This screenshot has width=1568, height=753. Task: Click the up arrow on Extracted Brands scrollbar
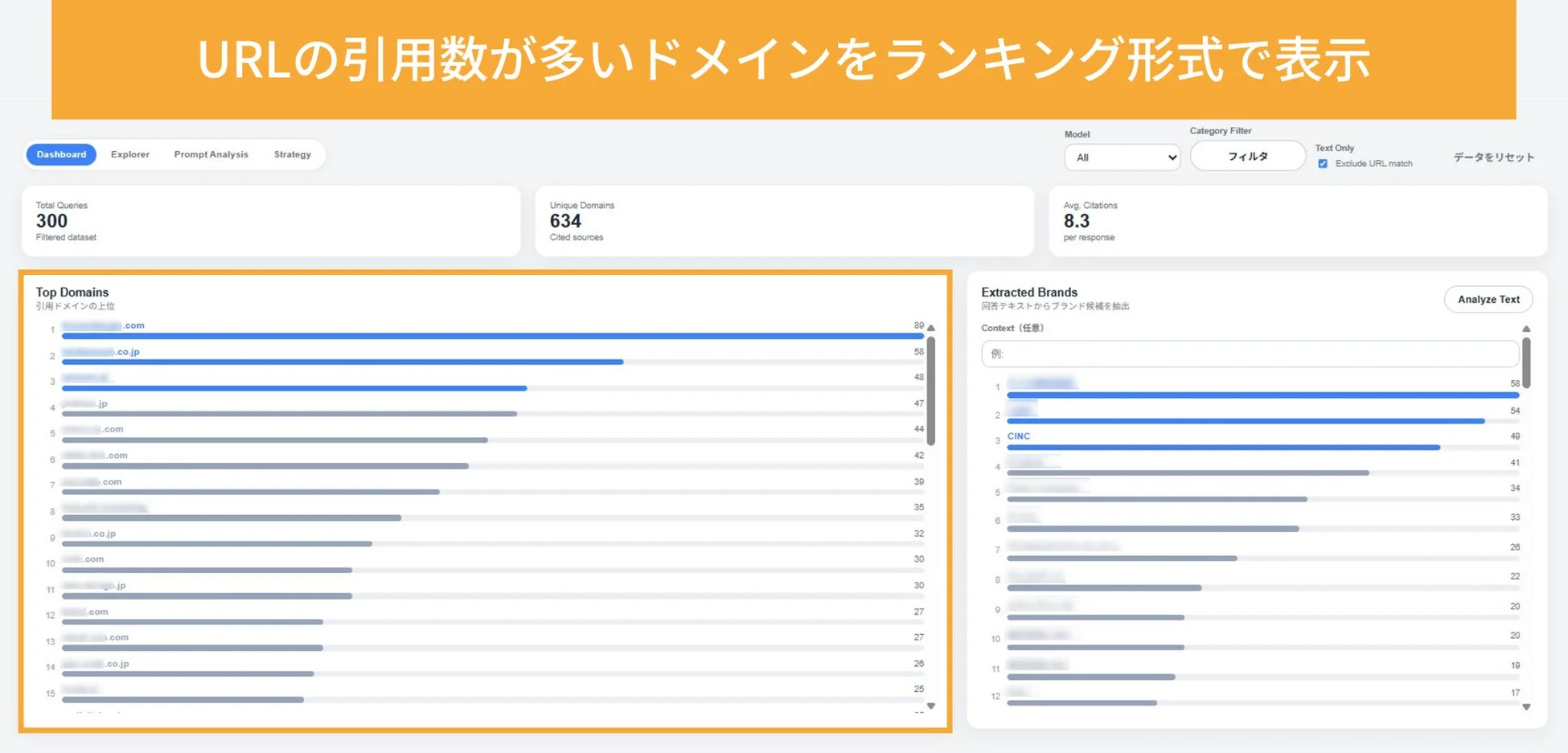[1526, 328]
